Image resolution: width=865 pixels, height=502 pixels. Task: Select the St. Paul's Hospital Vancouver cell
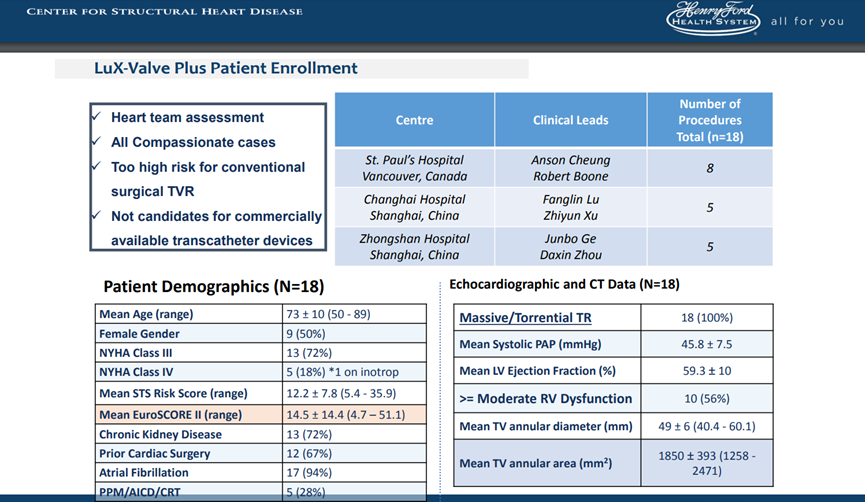coord(414,168)
